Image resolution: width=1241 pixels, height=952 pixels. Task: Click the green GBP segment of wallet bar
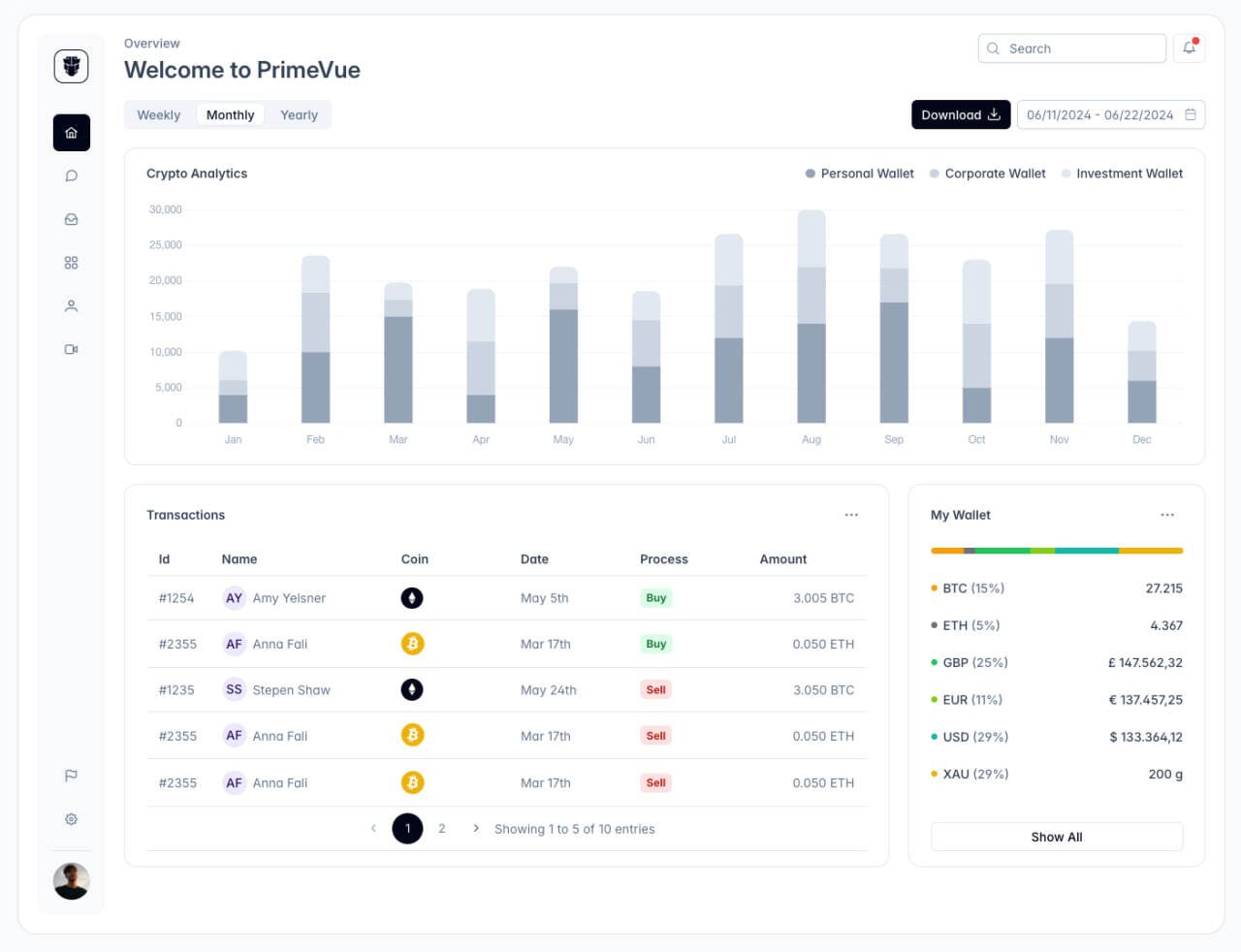1002,551
